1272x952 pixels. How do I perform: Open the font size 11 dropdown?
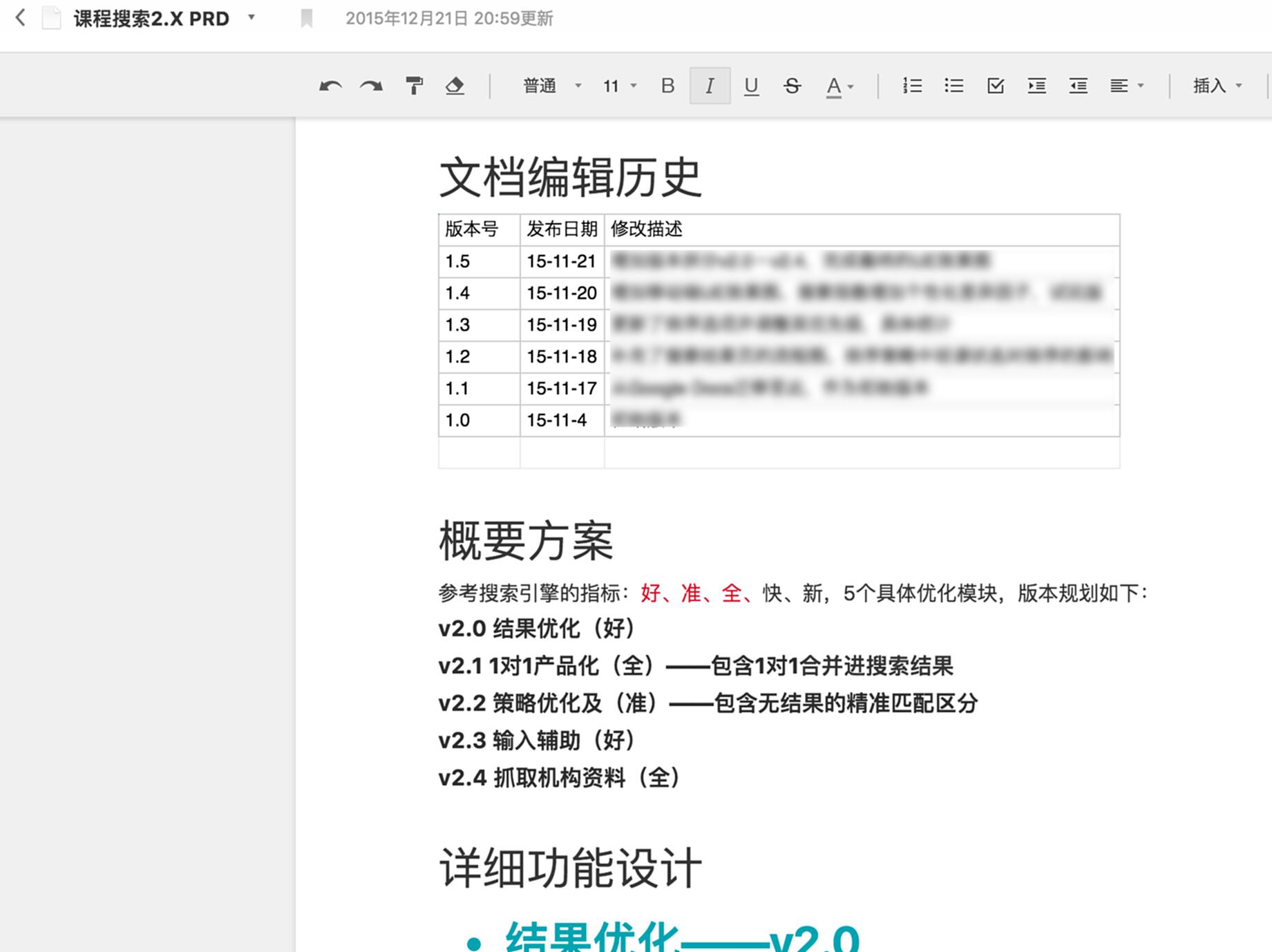click(619, 86)
